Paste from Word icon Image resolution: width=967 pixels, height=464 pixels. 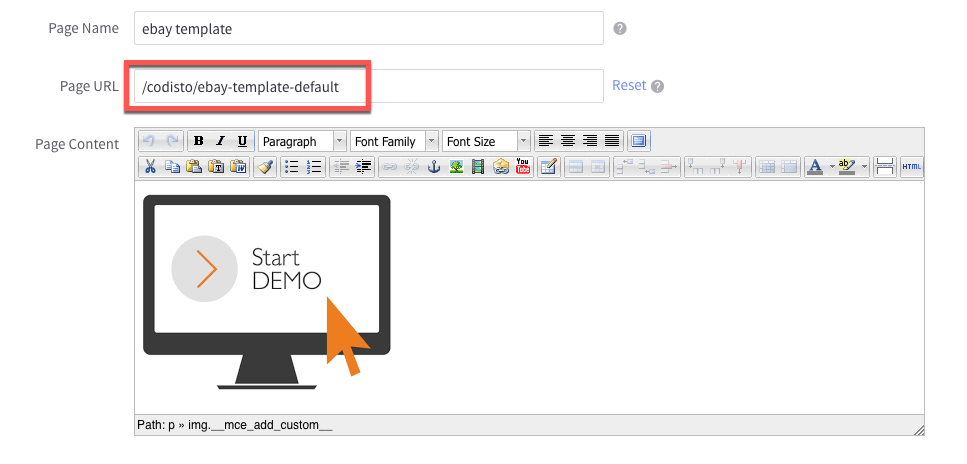coord(239,167)
